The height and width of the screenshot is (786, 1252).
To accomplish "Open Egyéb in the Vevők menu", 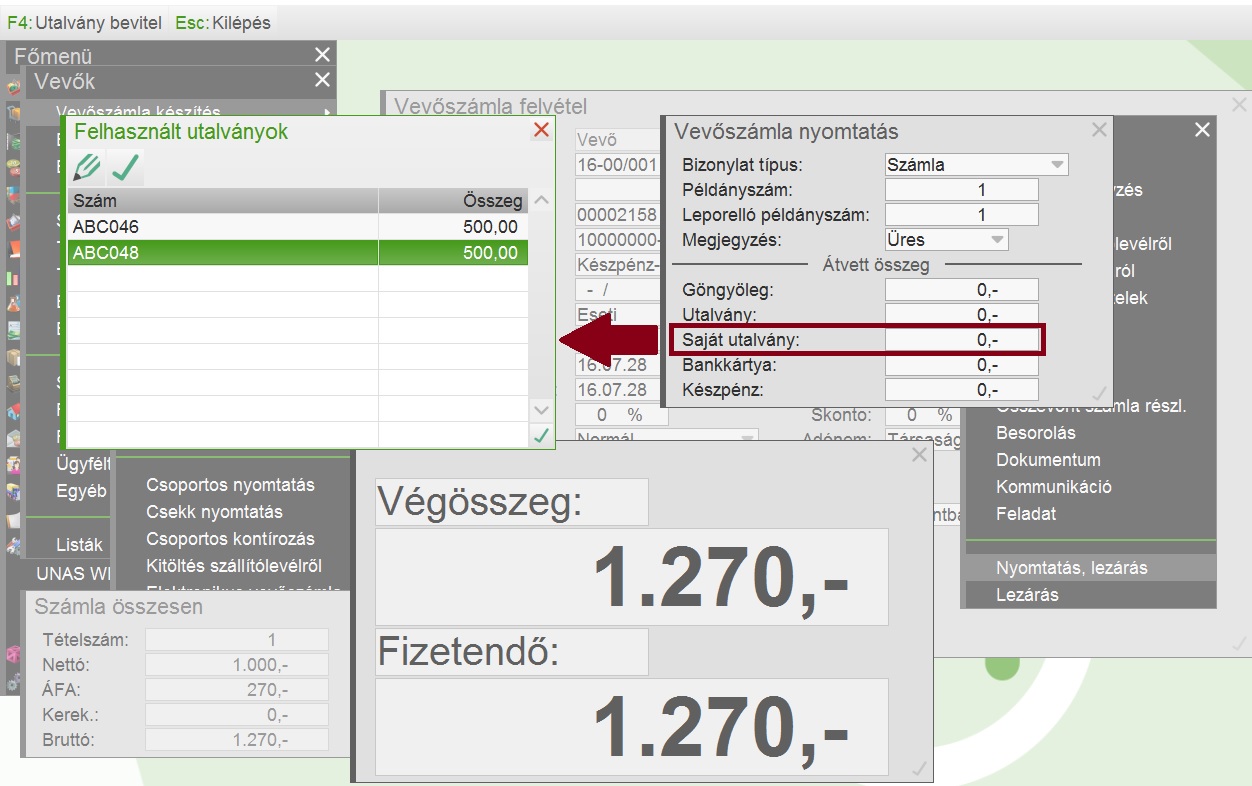I will point(81,491).
